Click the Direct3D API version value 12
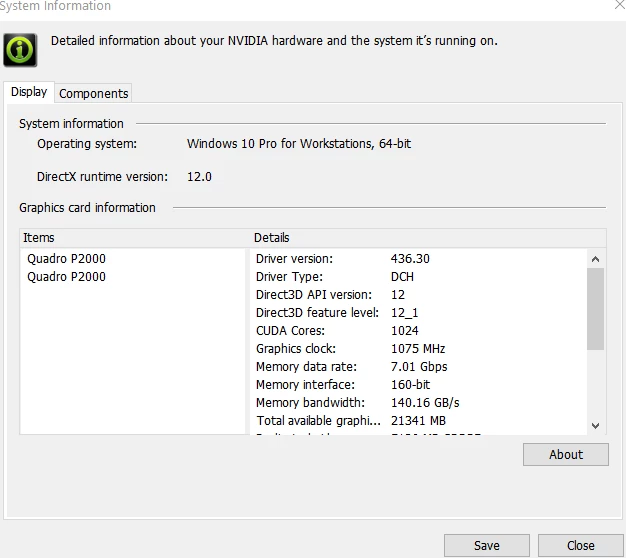Screen dimensions: 626x558 point(398,295)
